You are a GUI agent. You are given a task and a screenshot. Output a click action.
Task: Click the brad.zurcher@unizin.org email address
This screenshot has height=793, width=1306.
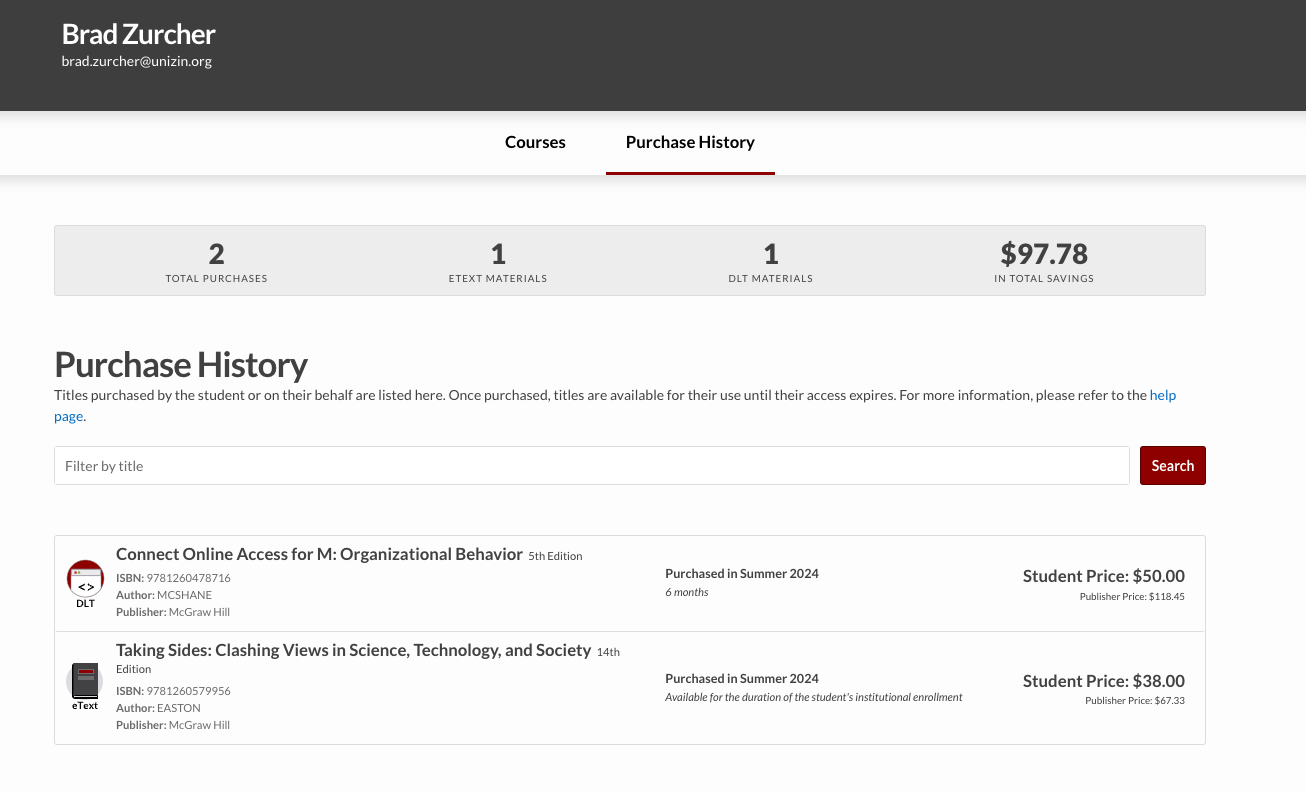click(x=136, y=61)
